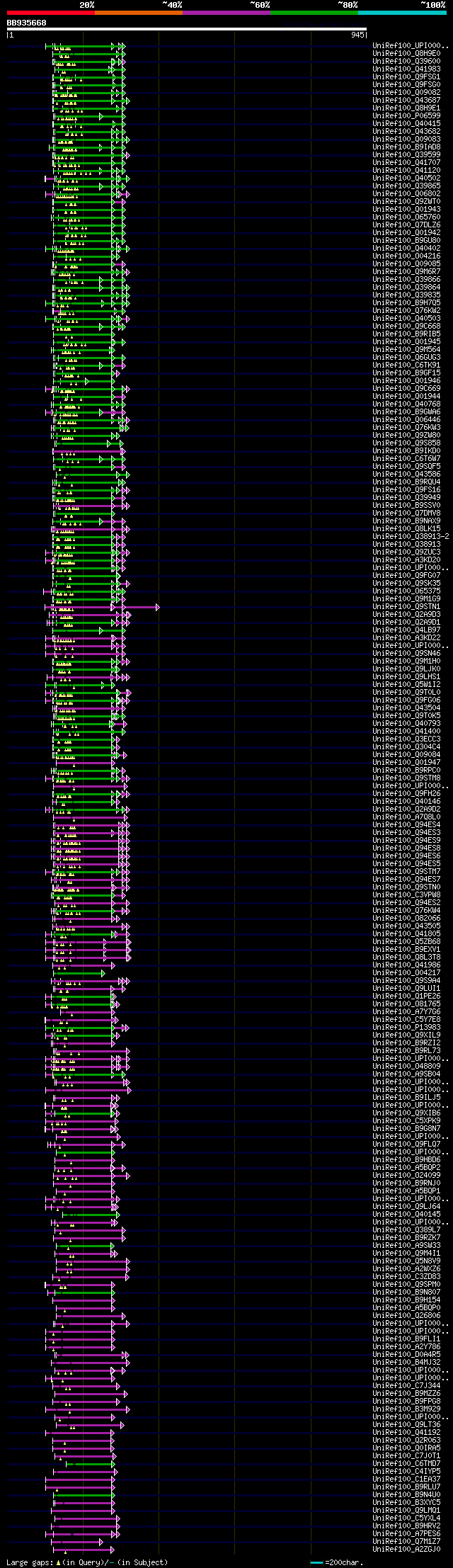Image resolution: width=453 pixels, height=1568 pixels.
Task: Open hit UniRef100_Q09082
Action: click(x=406, y=92)
